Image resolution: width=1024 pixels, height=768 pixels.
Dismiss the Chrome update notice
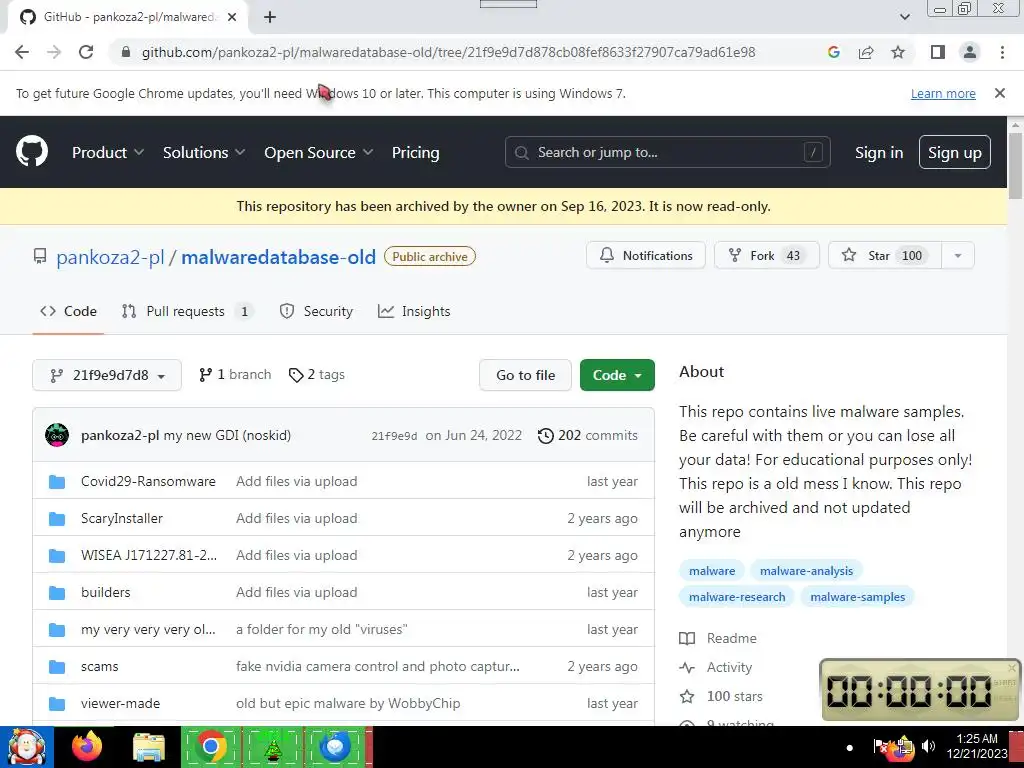click(1000, 93)
